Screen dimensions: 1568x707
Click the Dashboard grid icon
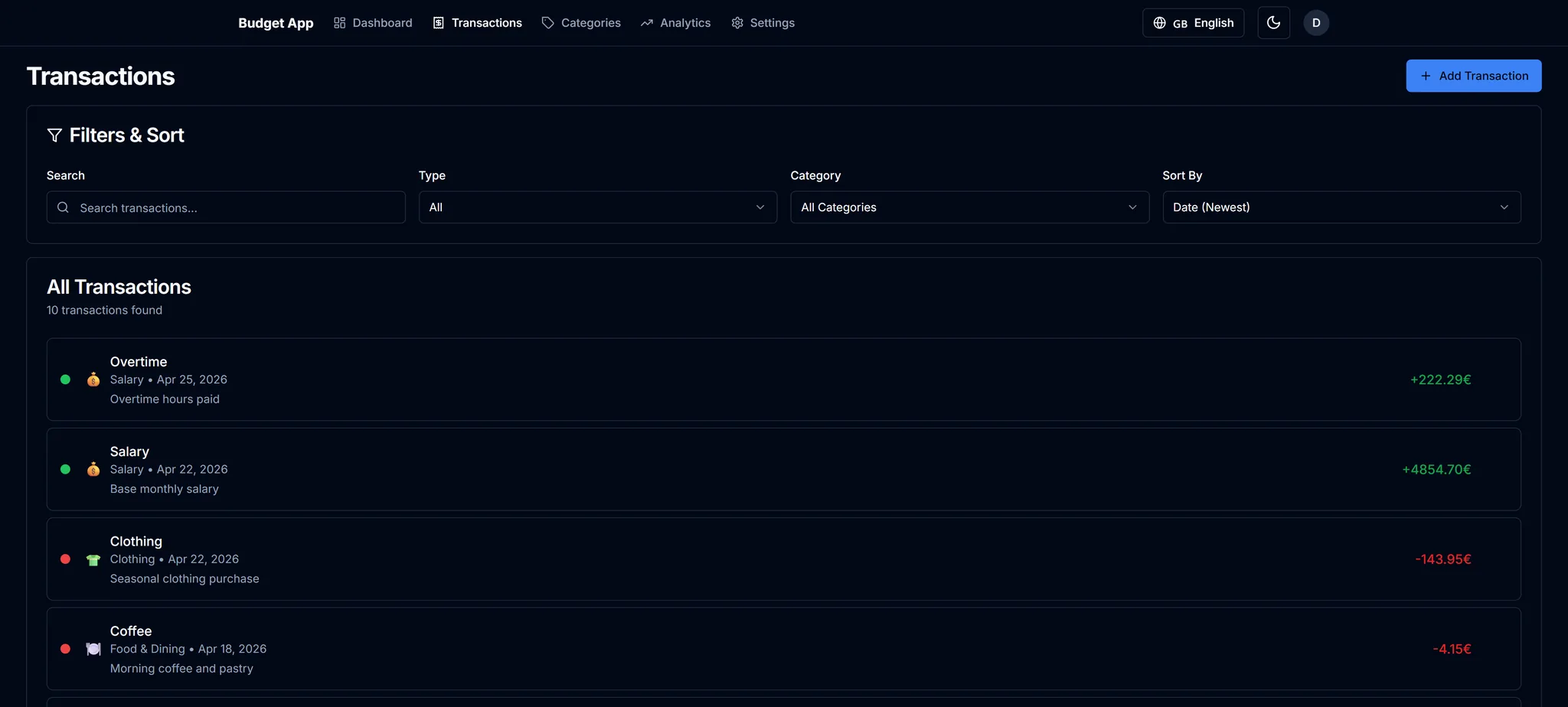pos(339,23)
